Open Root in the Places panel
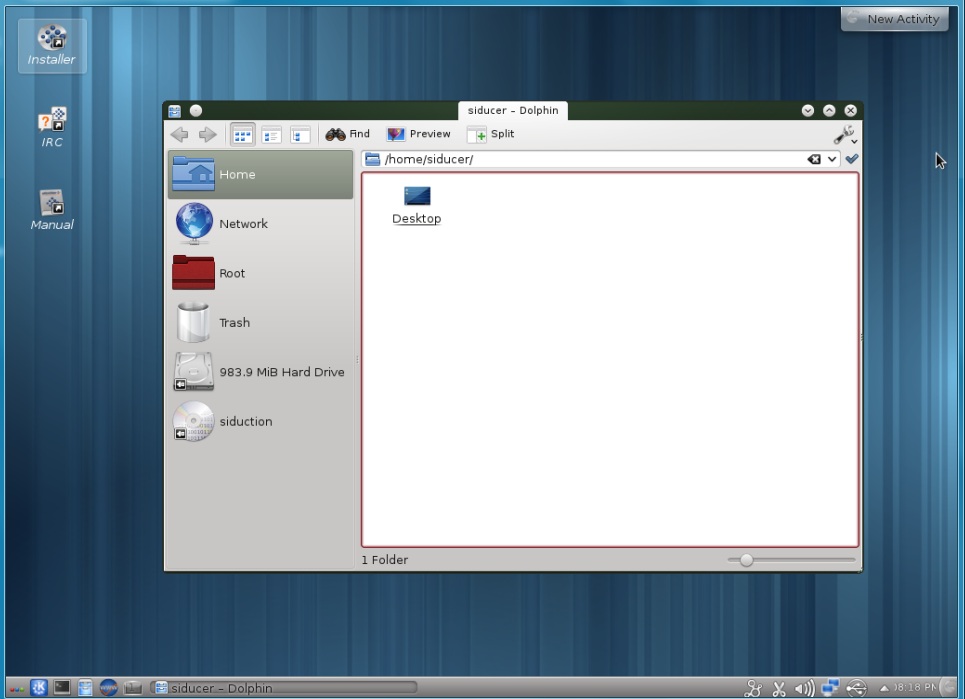The height and width of the screenshot is (699, 965). (260, 273)
